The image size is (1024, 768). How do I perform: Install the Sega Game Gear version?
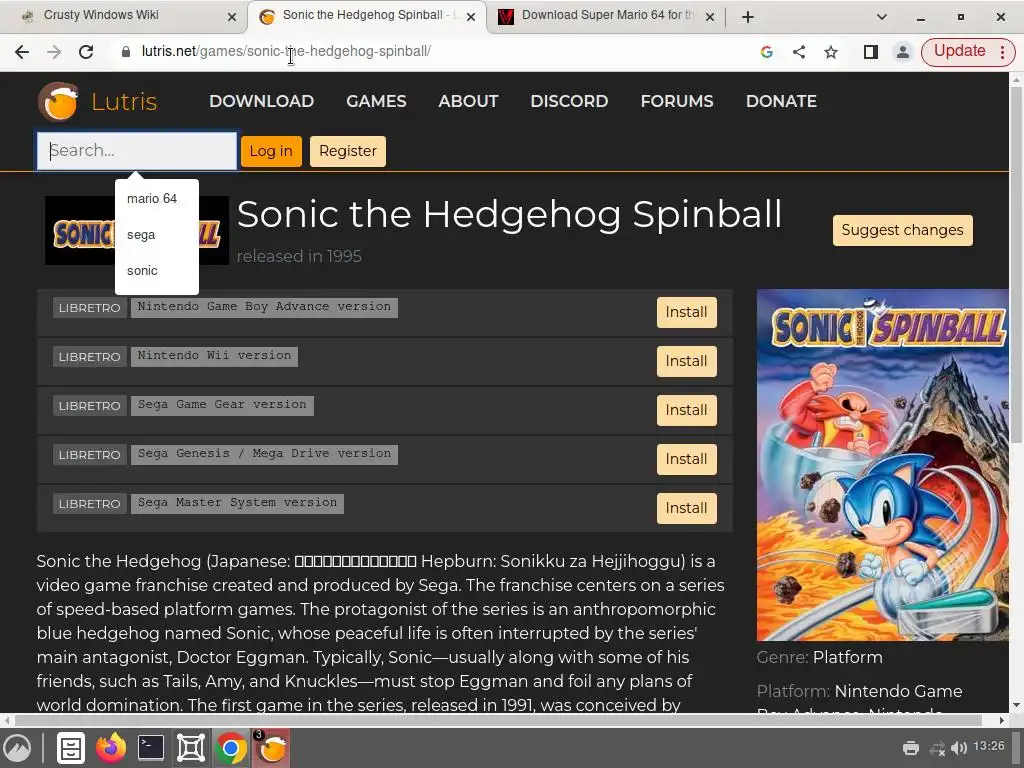tap(686, 410)
